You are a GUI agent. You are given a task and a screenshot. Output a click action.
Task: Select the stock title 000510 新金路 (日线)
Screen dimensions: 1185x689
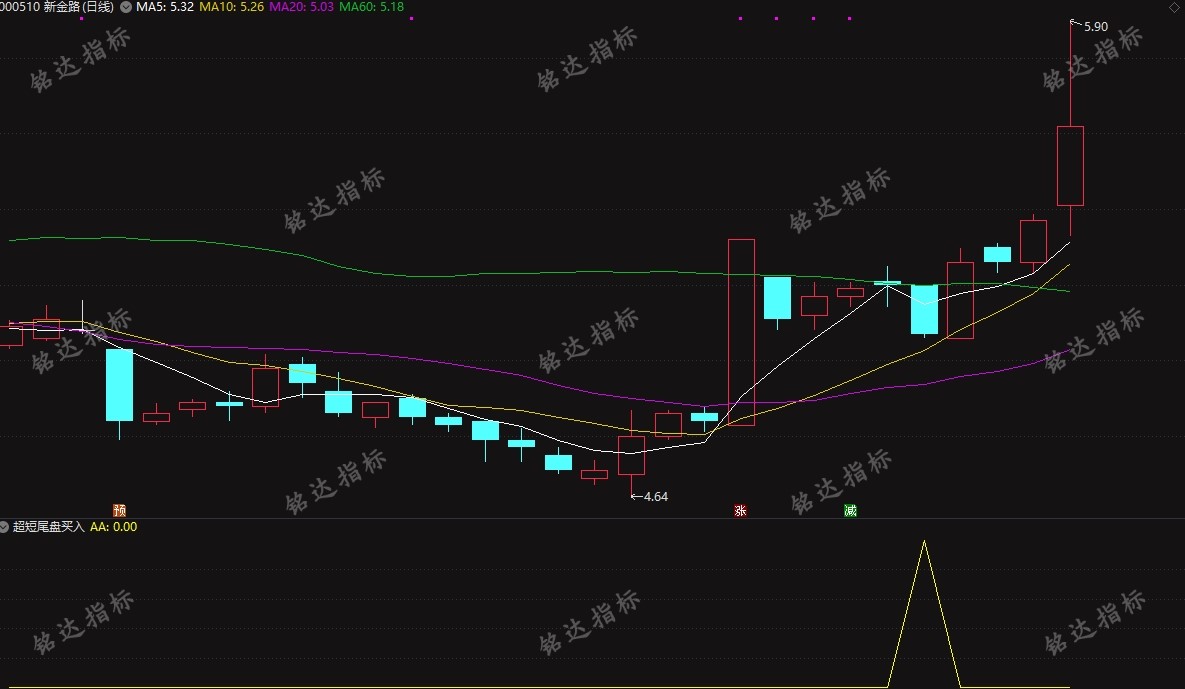[x=57, y=7]
